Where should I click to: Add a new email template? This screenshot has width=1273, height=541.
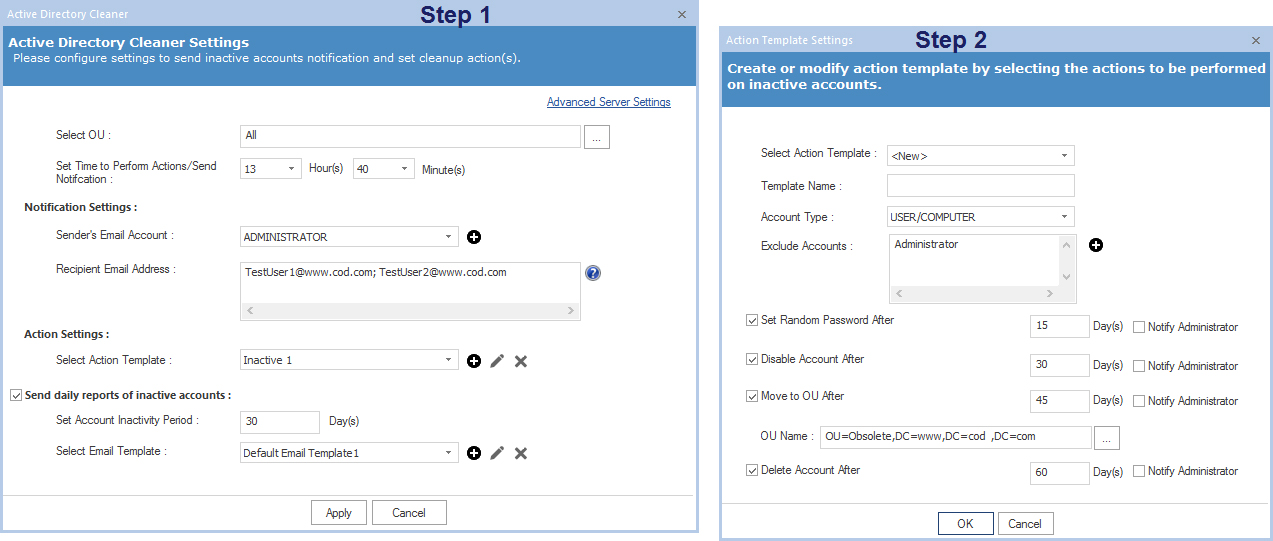pos(474,453)
